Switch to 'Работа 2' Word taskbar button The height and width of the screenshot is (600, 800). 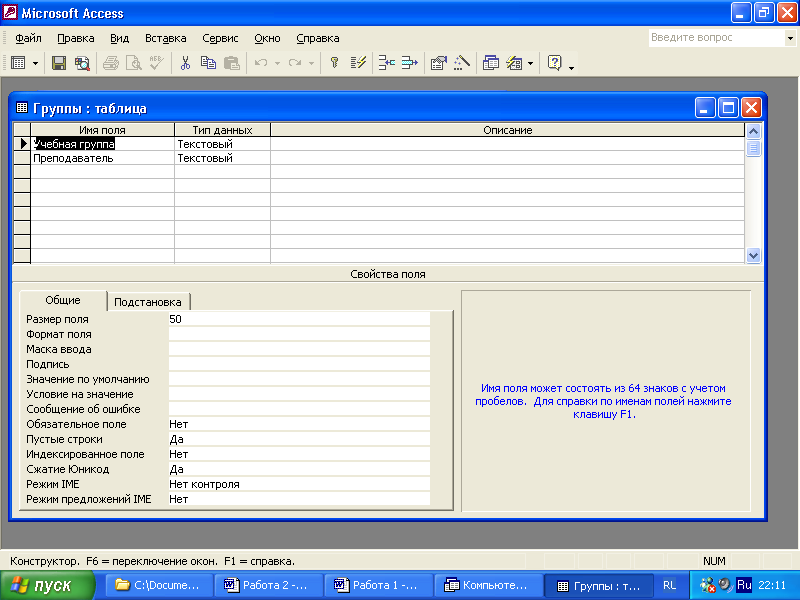click(x=269, y=585)
